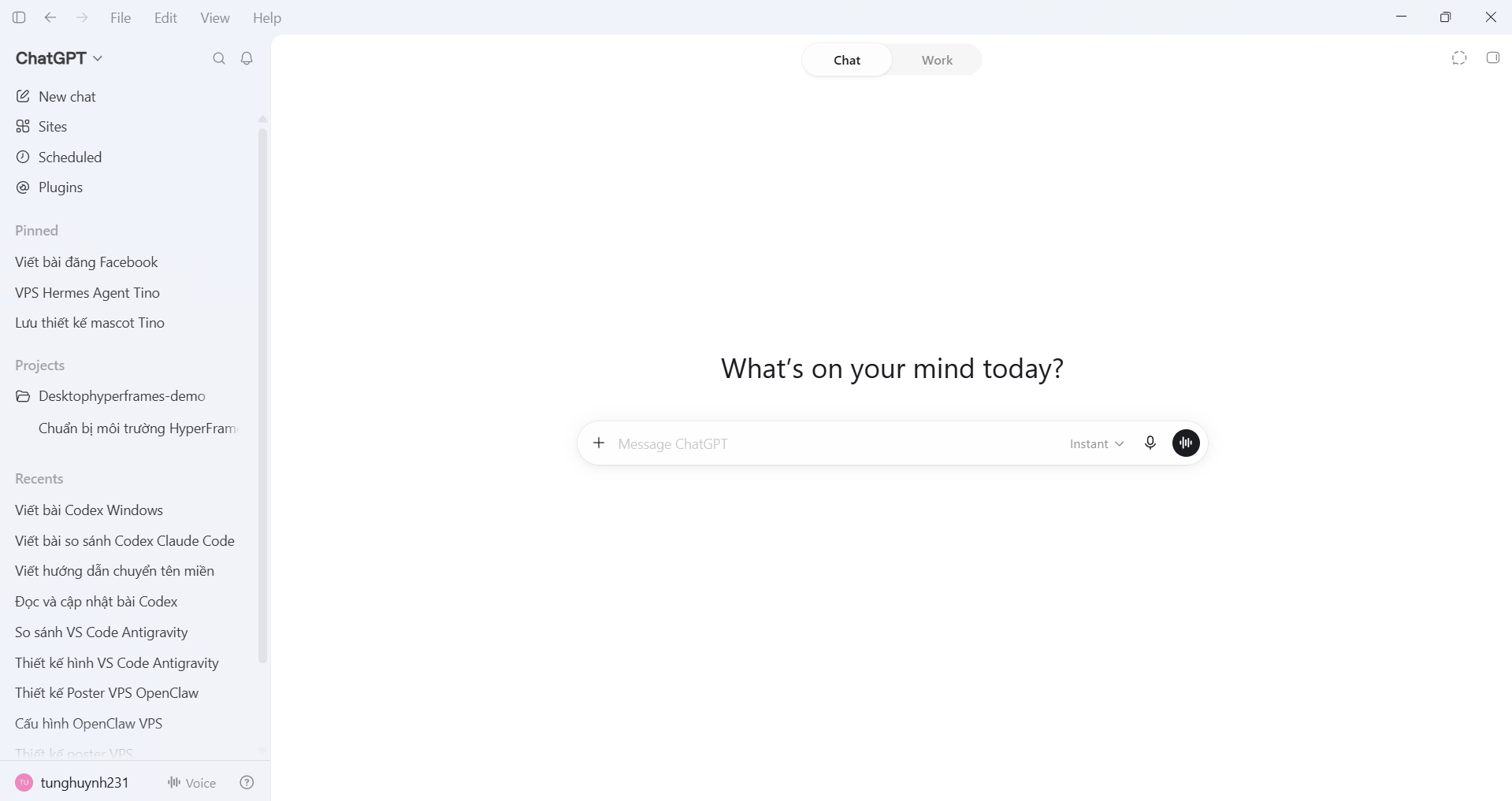Click the dashed circle temporary chat icon

[x=1459, y=57]
